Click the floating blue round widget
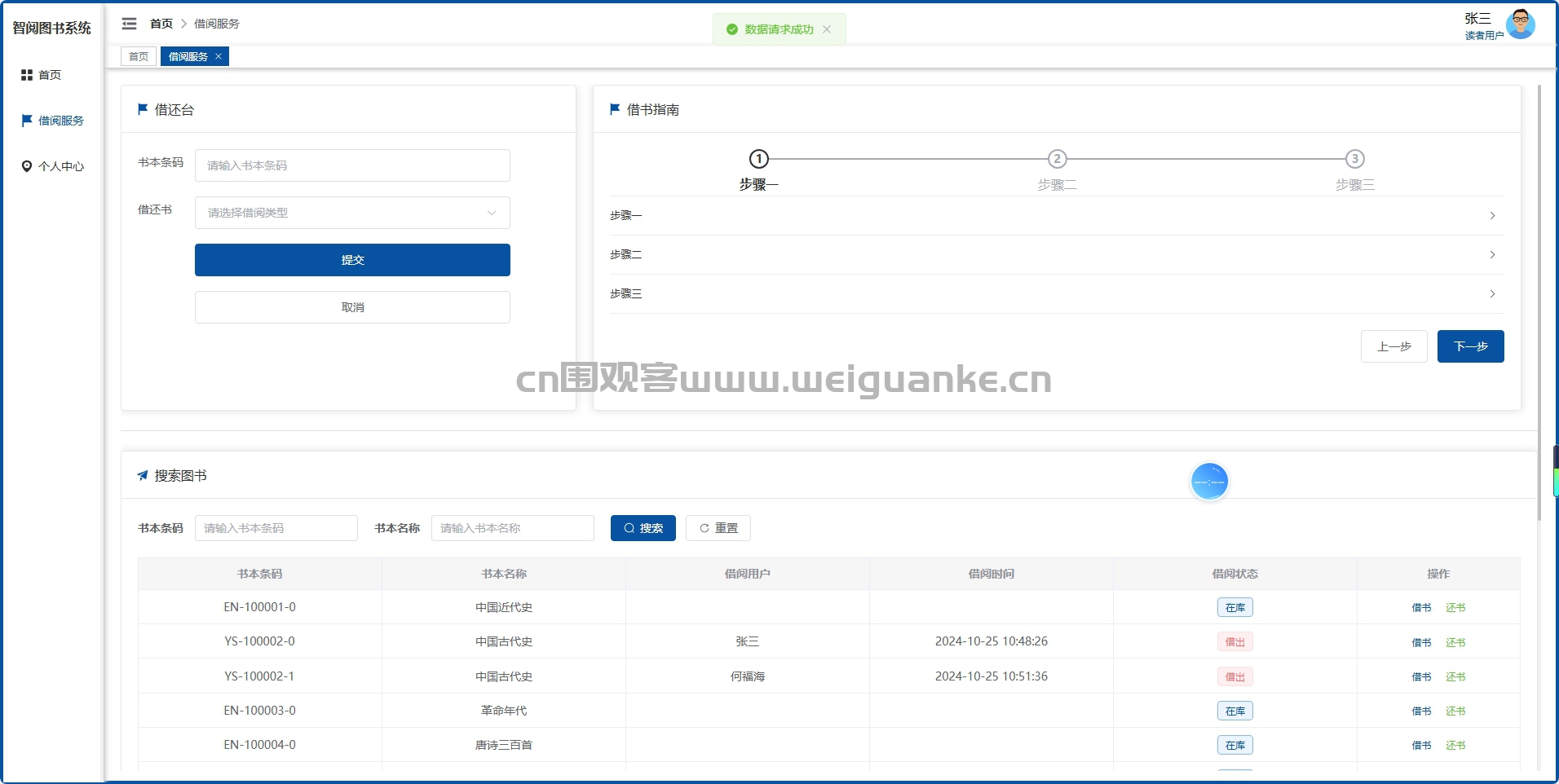The height and width of the screenshot is (784, 1559). tap(1209, 482)
